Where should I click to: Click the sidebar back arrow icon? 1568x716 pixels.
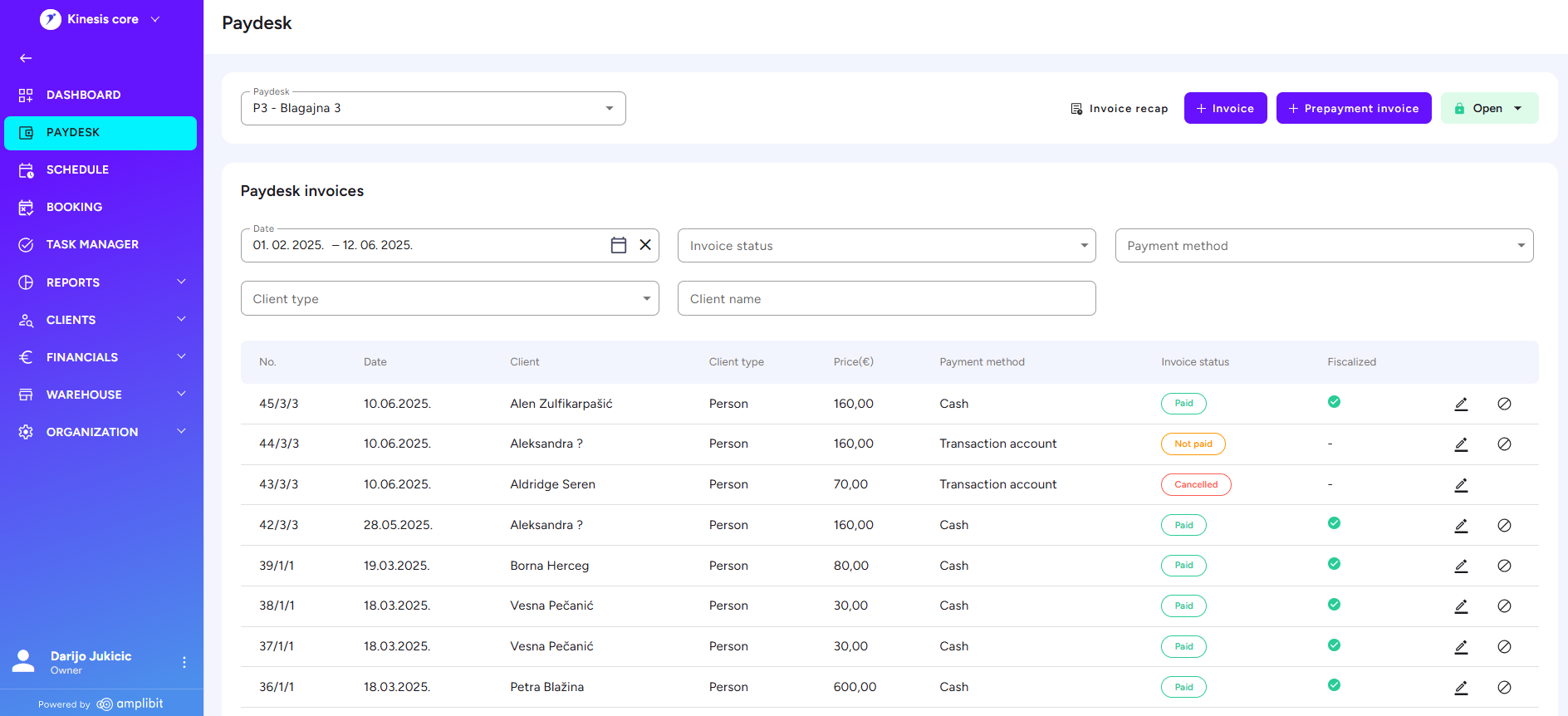tap(26, 58)
